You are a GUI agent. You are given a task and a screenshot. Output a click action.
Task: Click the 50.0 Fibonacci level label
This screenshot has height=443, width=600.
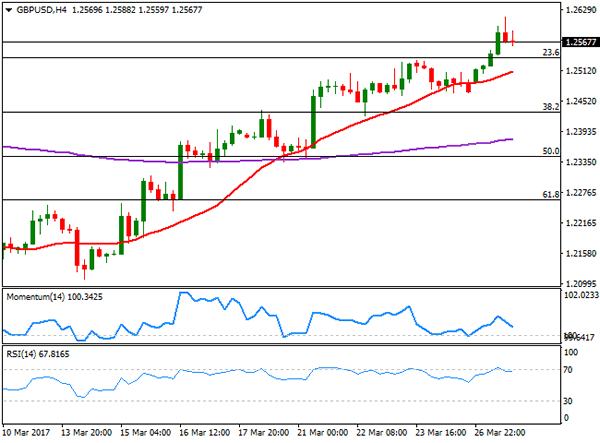click(x=551, y=151)
